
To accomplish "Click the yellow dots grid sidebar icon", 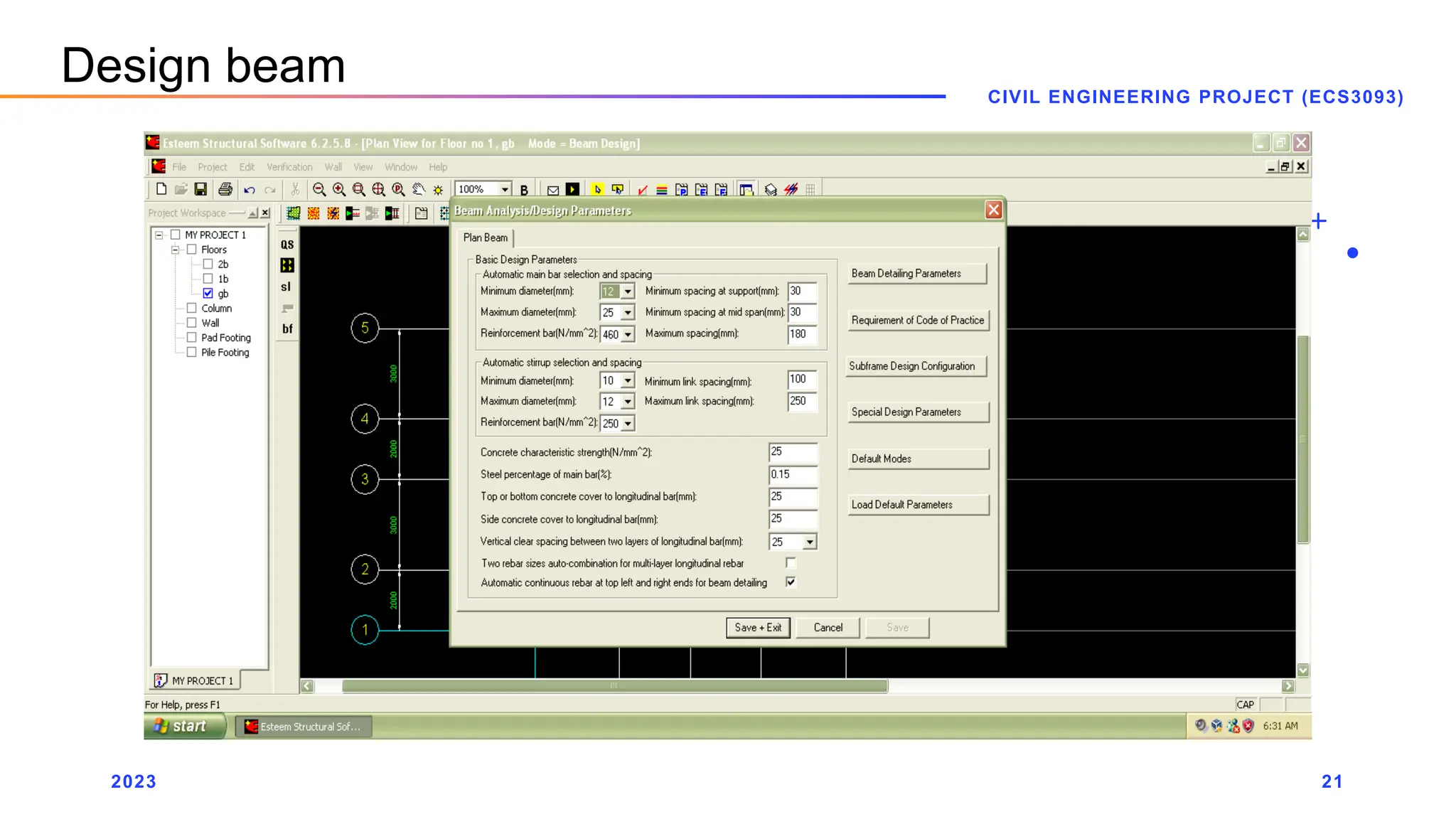I will pyautogui.click(x=287, y=265).
